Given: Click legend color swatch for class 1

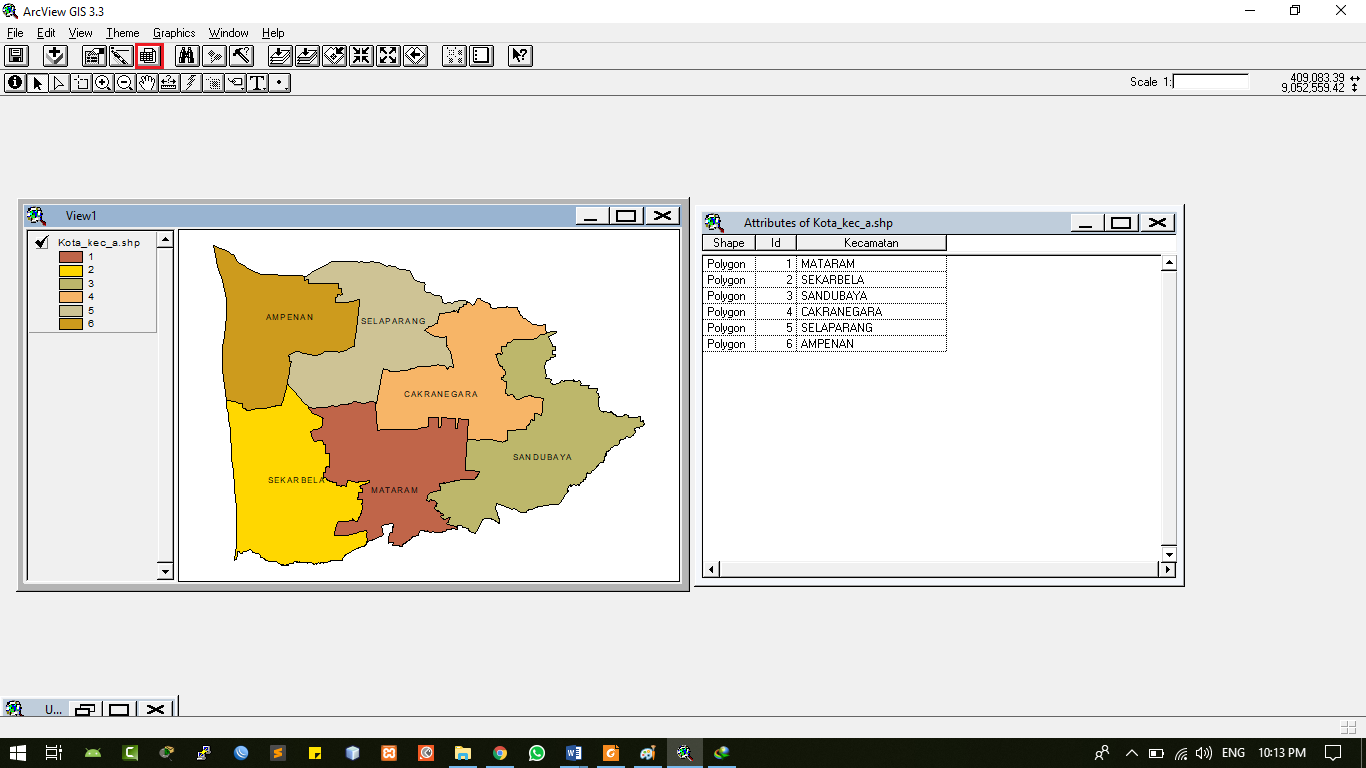Looking at the screenshot, I should tap(70, 256).
